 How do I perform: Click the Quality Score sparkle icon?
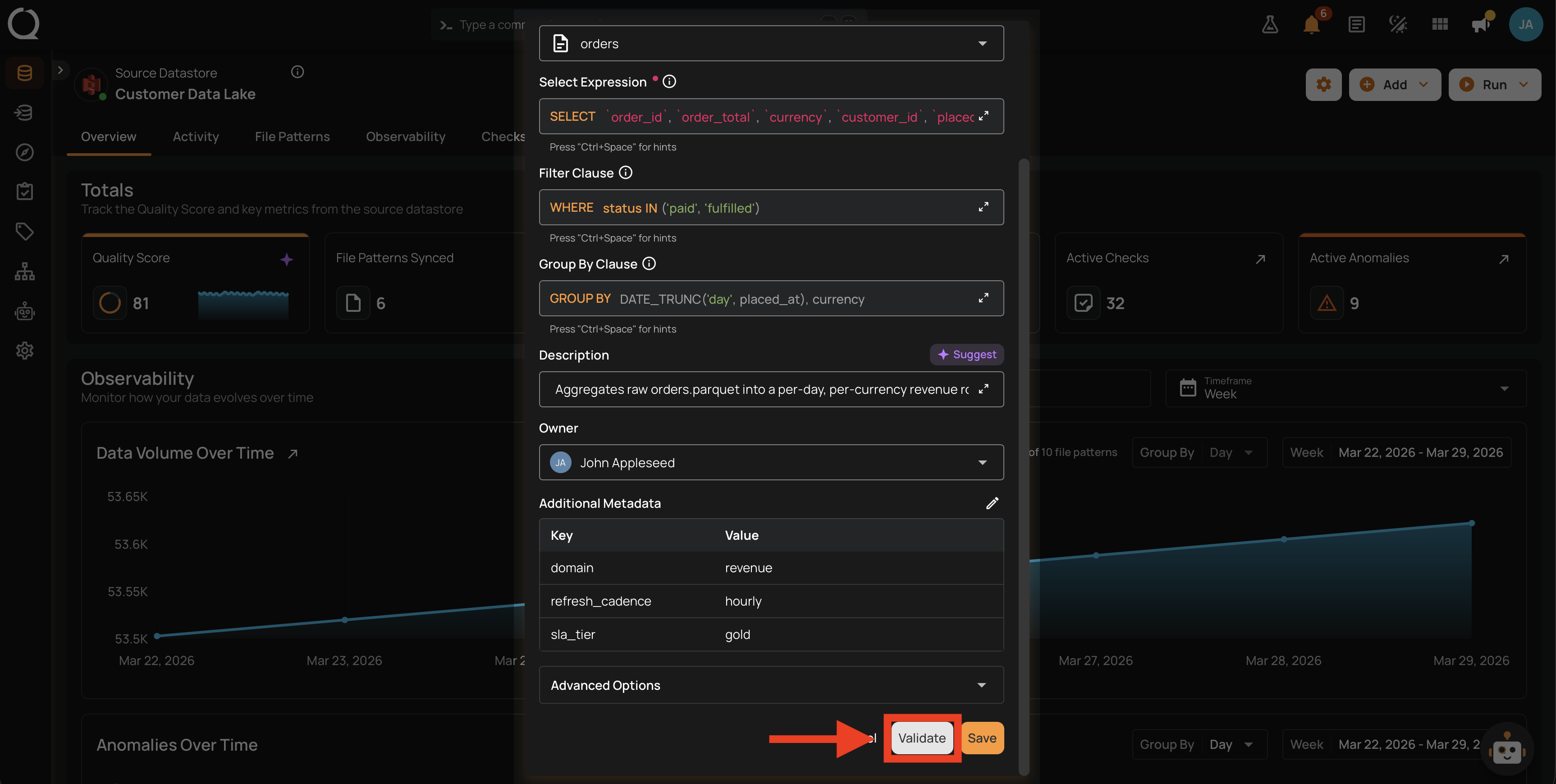pyautogui.click(x=286, y=260)
